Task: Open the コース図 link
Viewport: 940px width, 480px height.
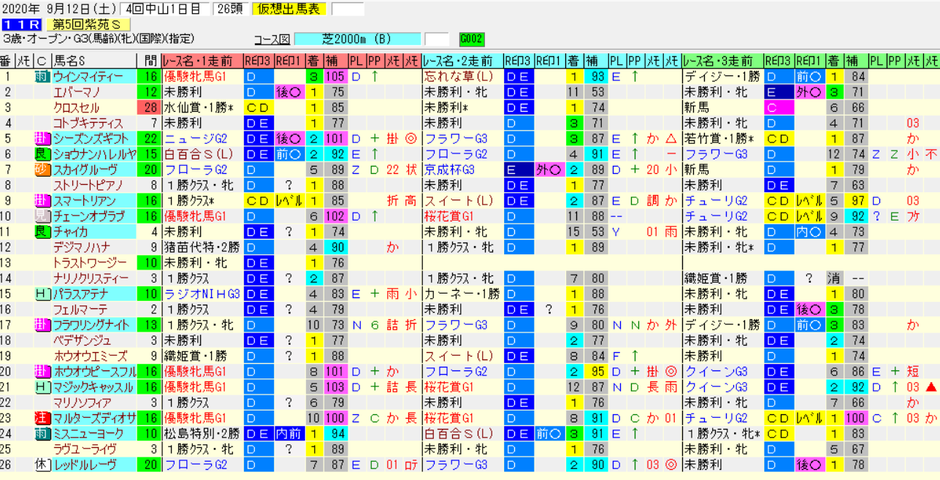Action: click(x=272, y=40)
